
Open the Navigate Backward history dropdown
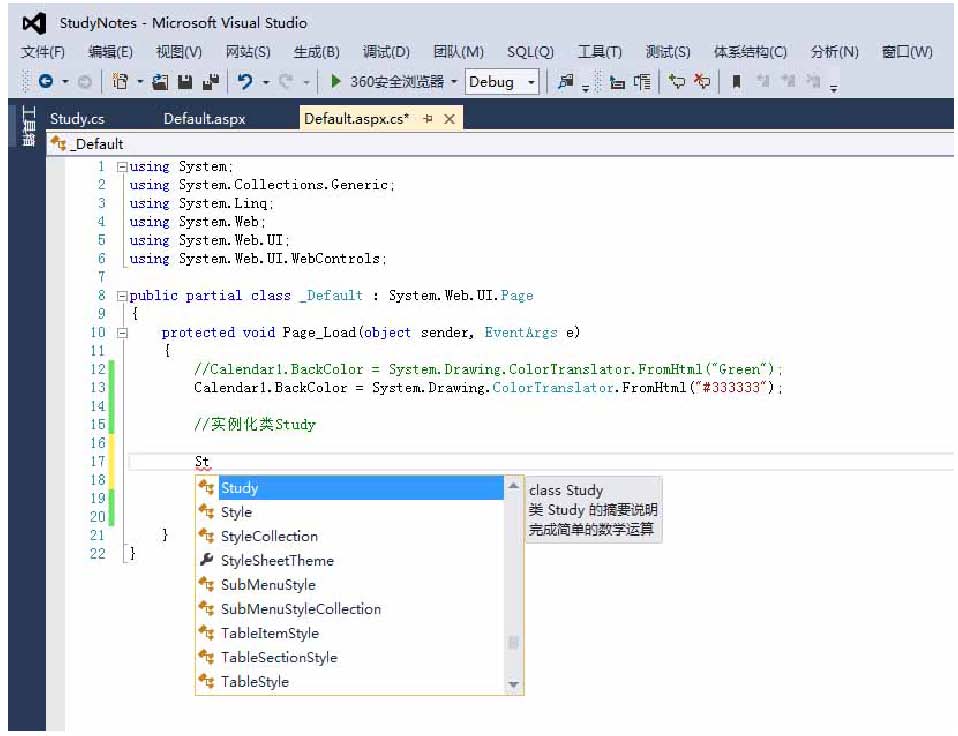click(x=65, y=82)
